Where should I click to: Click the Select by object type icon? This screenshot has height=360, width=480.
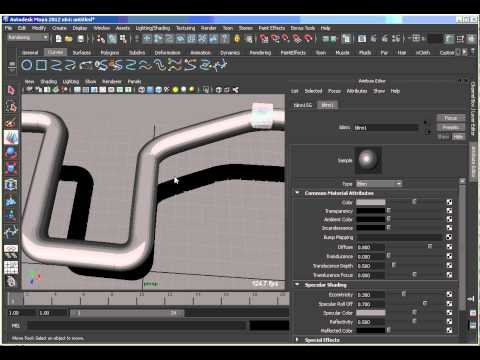click(x=112, y=39)
